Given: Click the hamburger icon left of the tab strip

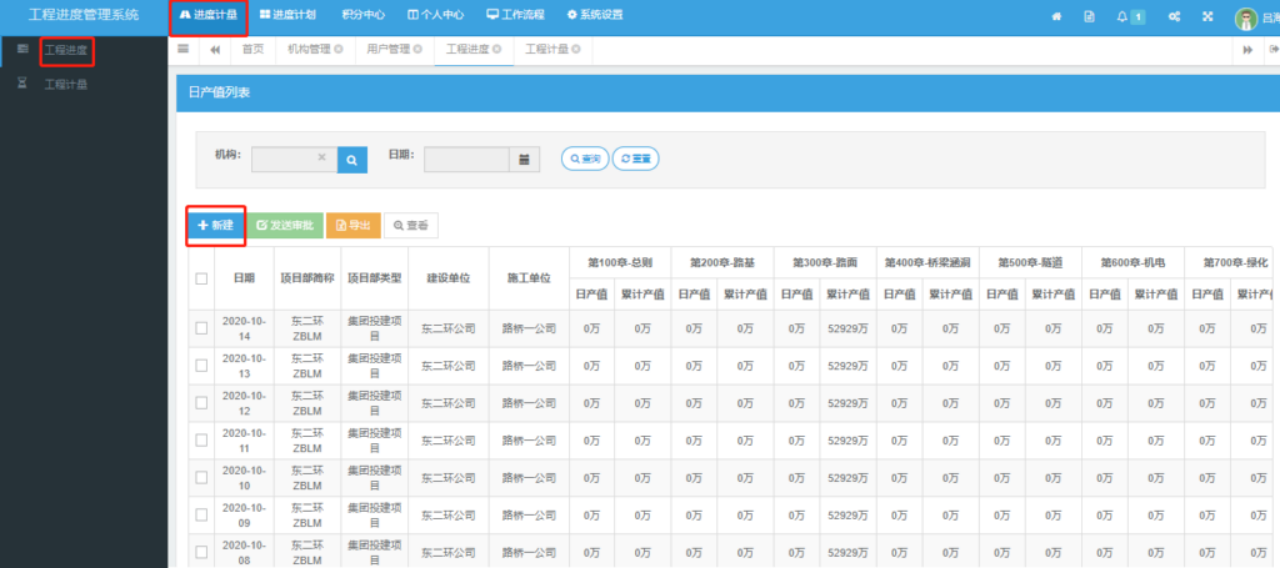Looking at the screenshot, I should (183, 49).
